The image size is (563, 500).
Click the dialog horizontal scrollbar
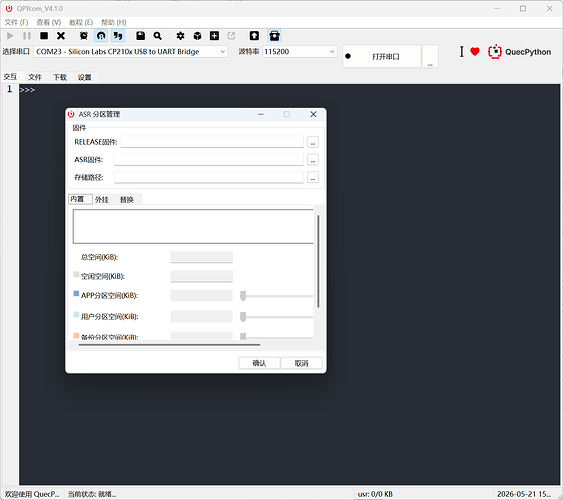169,345
